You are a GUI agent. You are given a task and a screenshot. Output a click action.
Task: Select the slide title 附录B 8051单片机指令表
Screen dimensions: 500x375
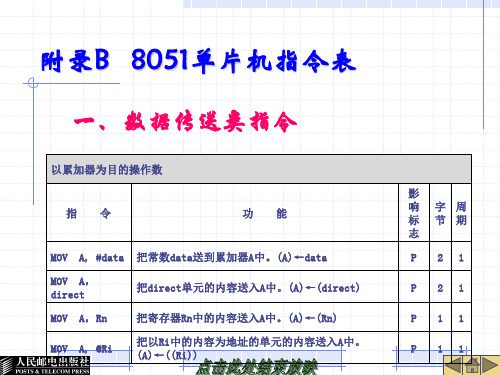coord(199,61)
